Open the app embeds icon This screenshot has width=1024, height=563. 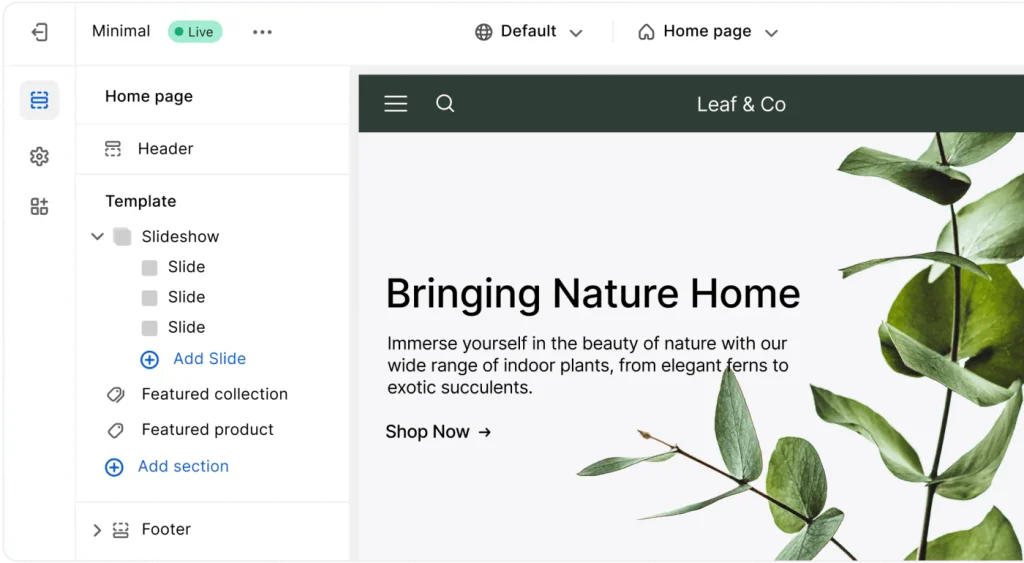[39, 207]
